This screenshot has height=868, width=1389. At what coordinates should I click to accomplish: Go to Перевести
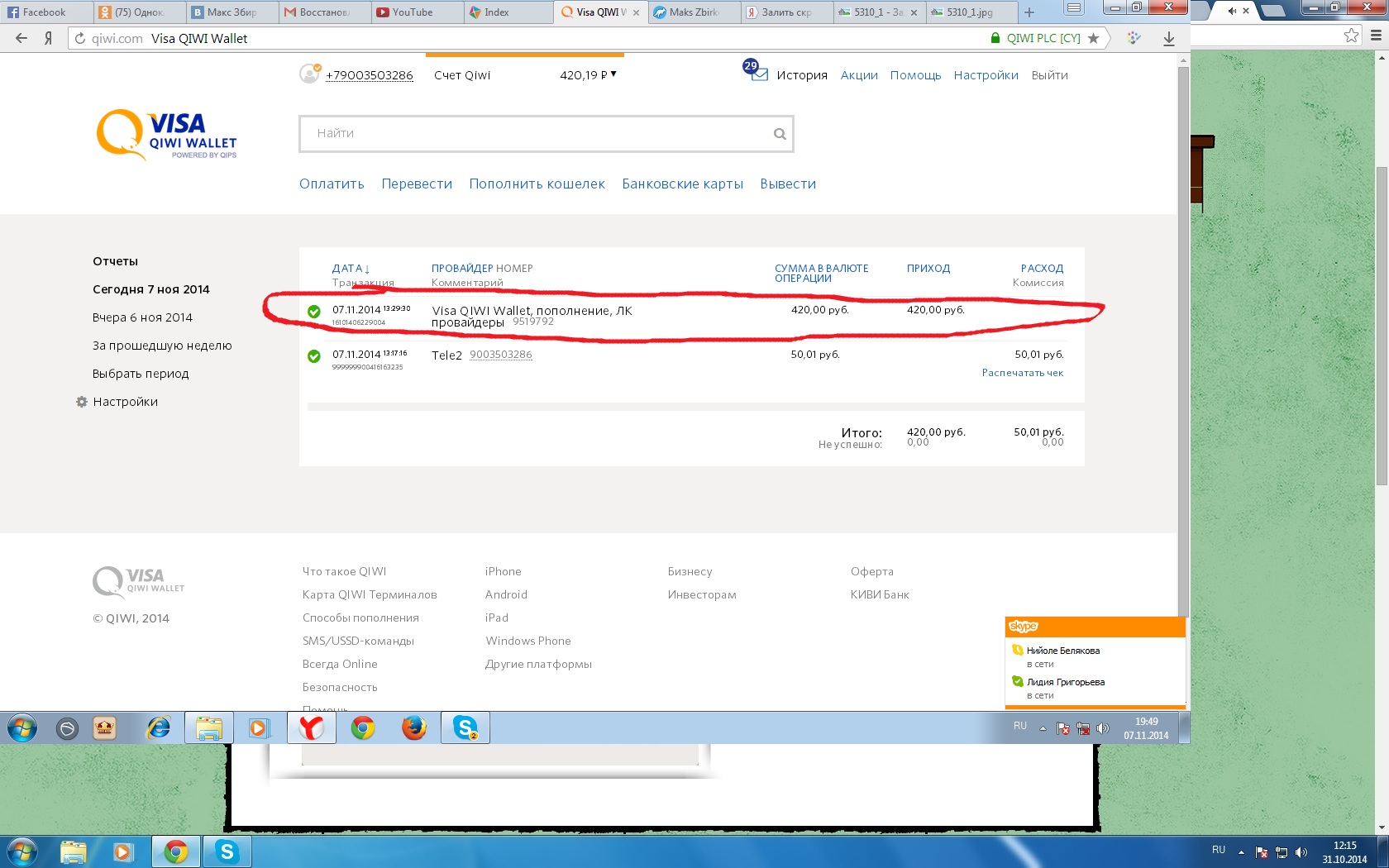point(417,184)
